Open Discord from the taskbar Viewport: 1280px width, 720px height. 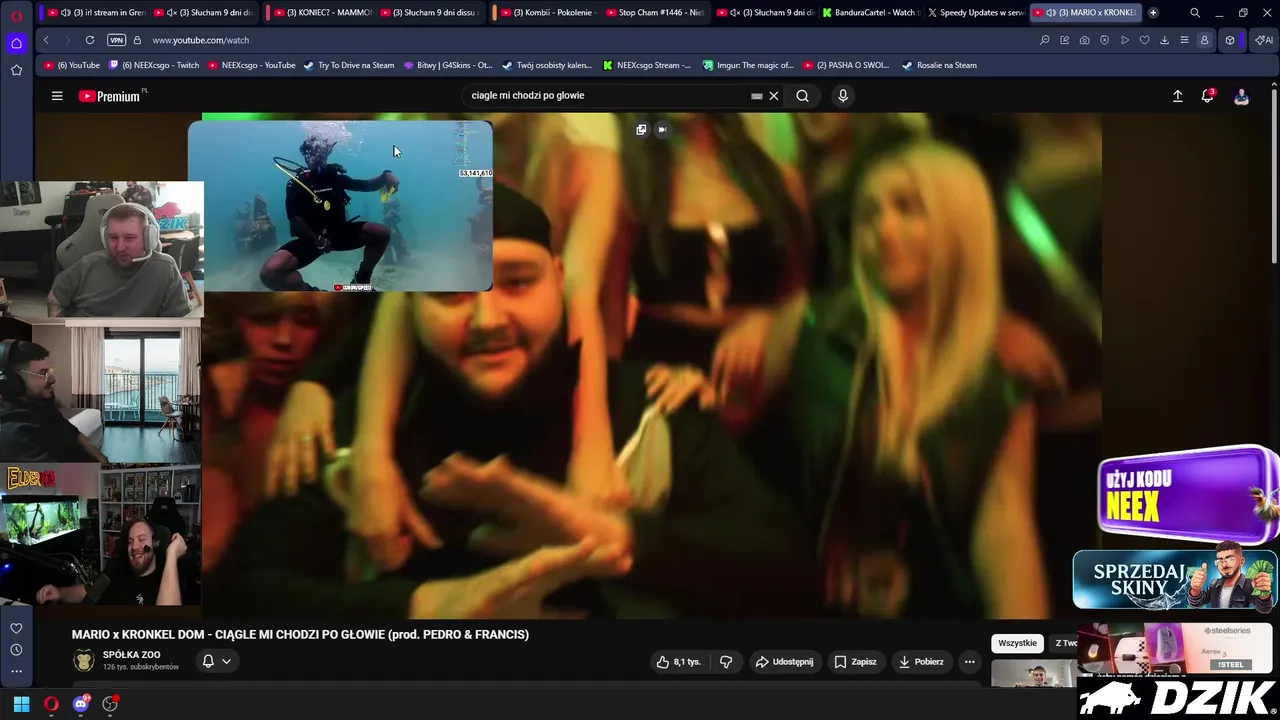click(81, 704)
